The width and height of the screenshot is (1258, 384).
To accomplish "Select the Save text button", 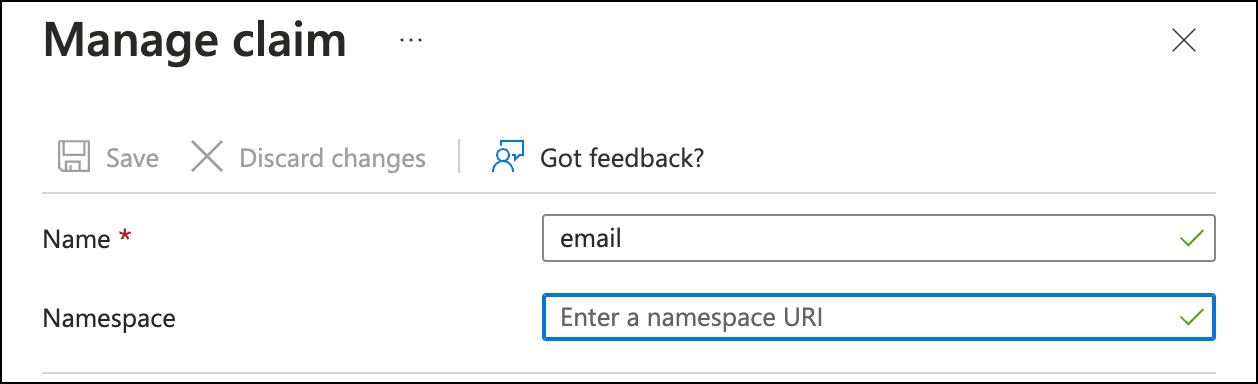I will point(132,158).
